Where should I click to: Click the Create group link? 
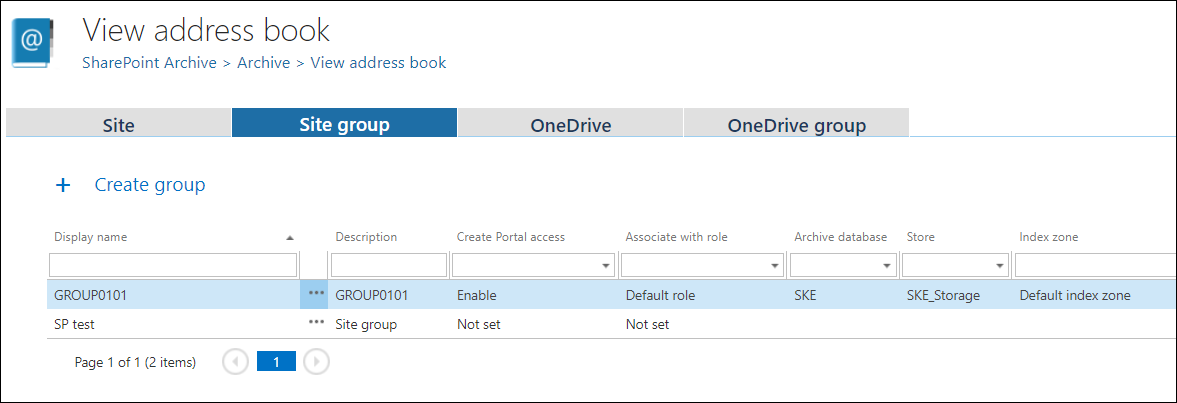coord(150,185)
